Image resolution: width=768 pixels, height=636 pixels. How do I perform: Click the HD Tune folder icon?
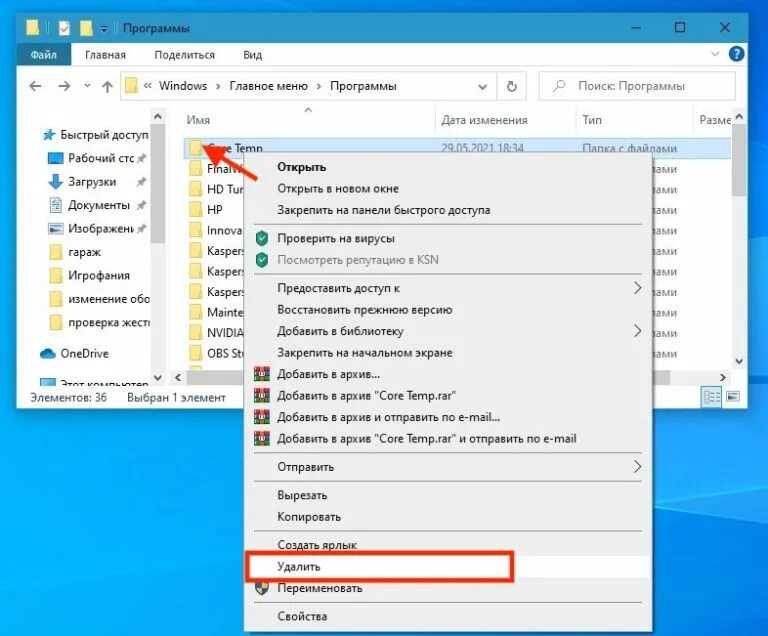(x=196, y=189)
